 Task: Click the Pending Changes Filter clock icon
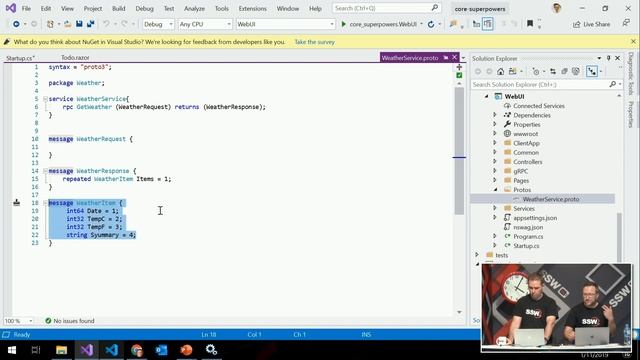pyautogui.click(x=536, y=71)
